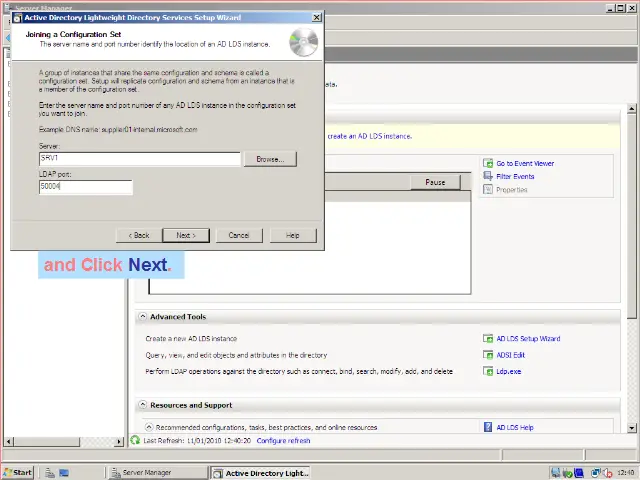Browse for a server name
The width and height of the screenshot is (640, 480).
[x=270, y=159]
